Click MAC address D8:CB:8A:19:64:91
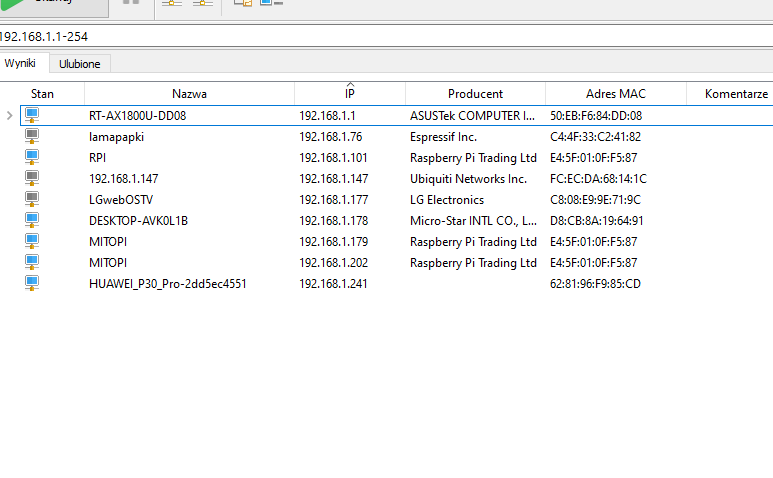Image resolution: width=773 pixels, height=478 pixels. click(x=597, y=221)
